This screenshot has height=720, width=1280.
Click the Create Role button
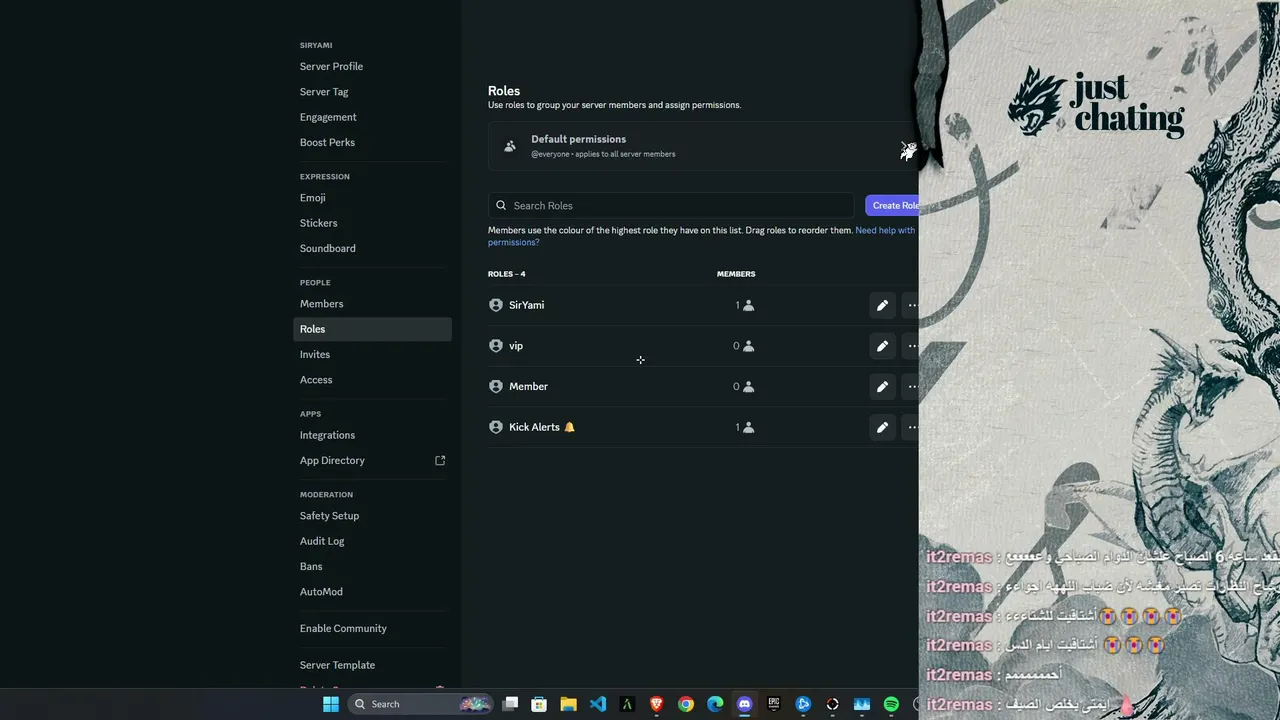[893, 206]
